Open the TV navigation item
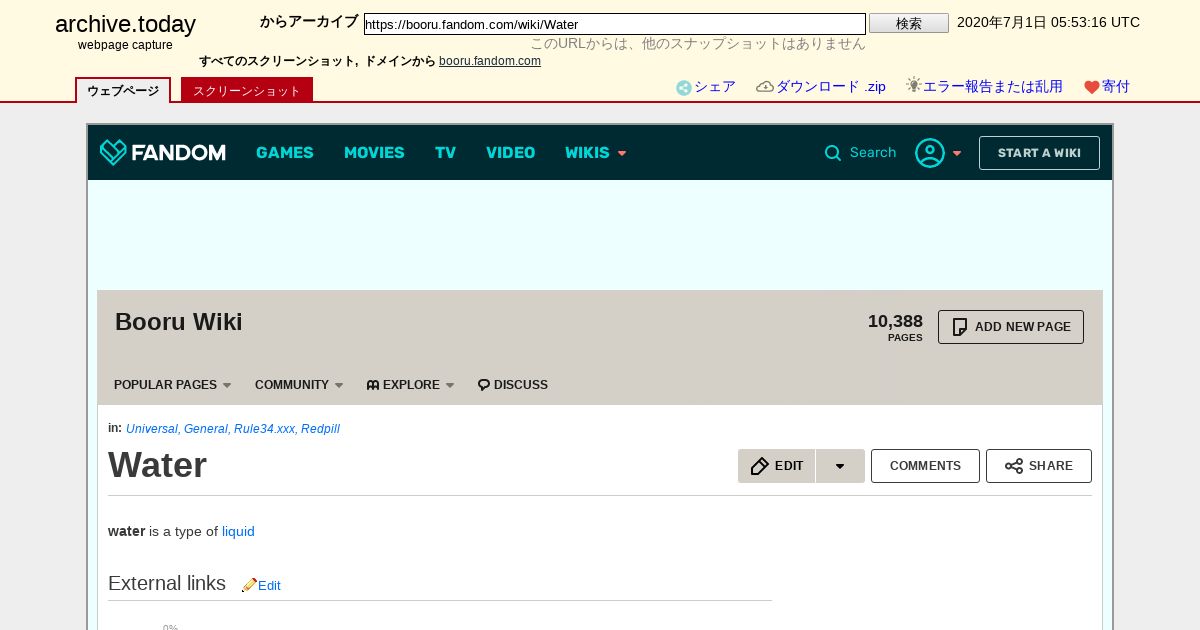Image resolution: width=1200 pixels, height=630 pixels. (445, 153)
